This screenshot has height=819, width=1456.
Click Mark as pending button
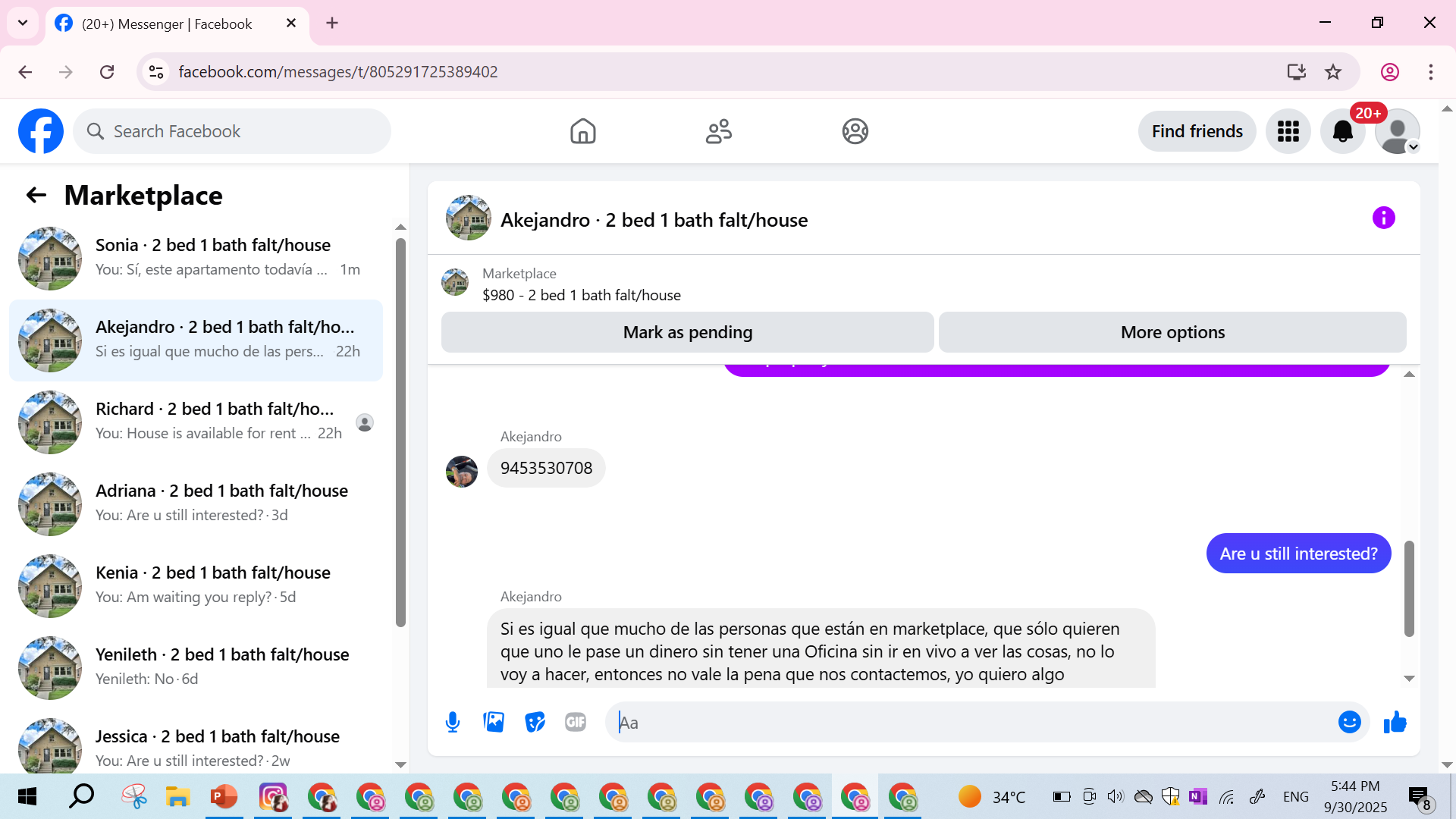pyautogui.click(x=688, y=332)
